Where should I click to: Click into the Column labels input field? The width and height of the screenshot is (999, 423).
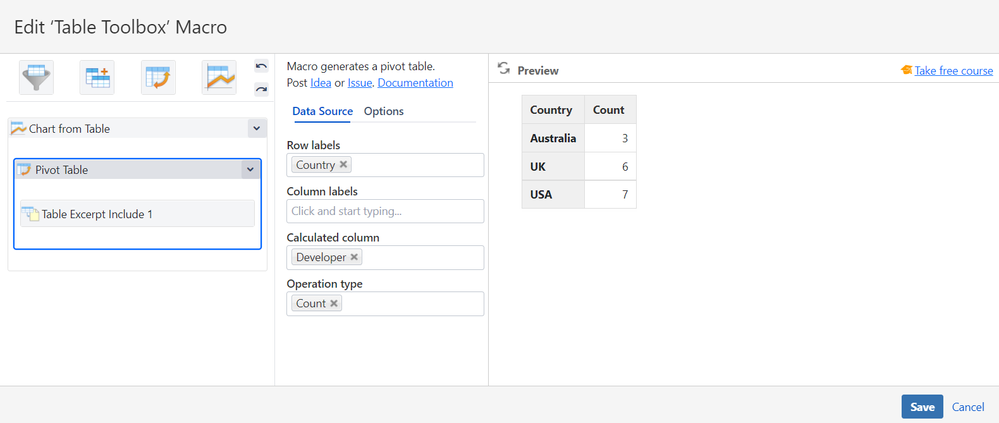[385, 211]
